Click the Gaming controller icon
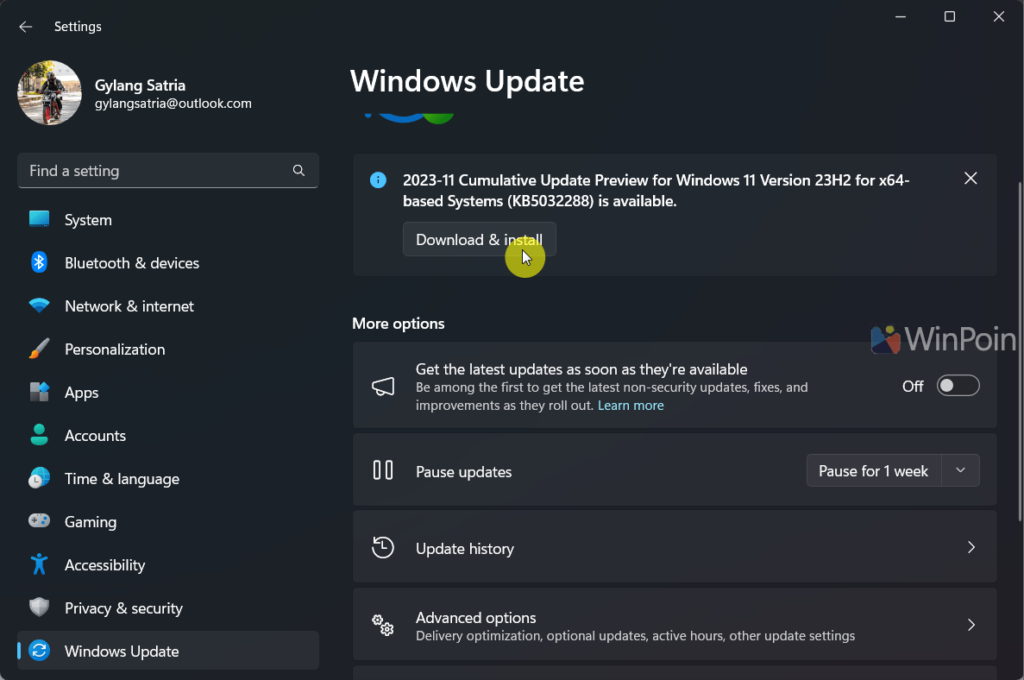1024x680 pixels. tap(39, 521)
